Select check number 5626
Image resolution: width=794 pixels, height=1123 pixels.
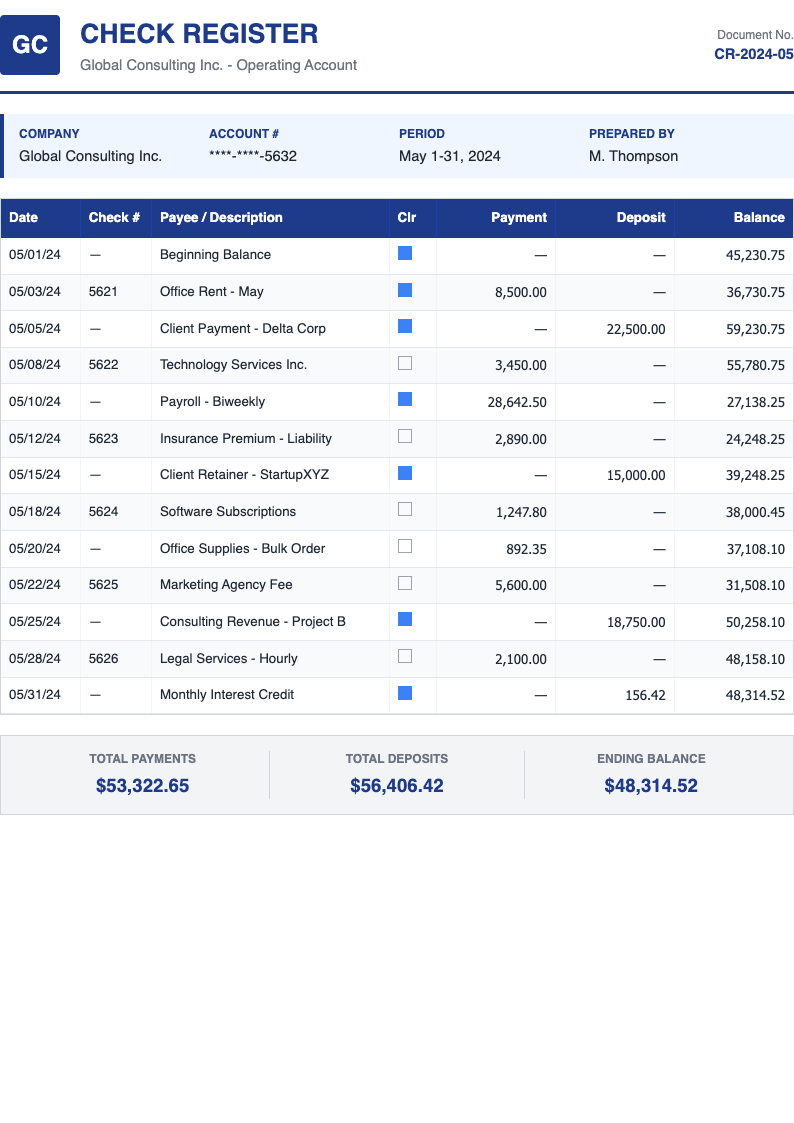tap(103, 658)
